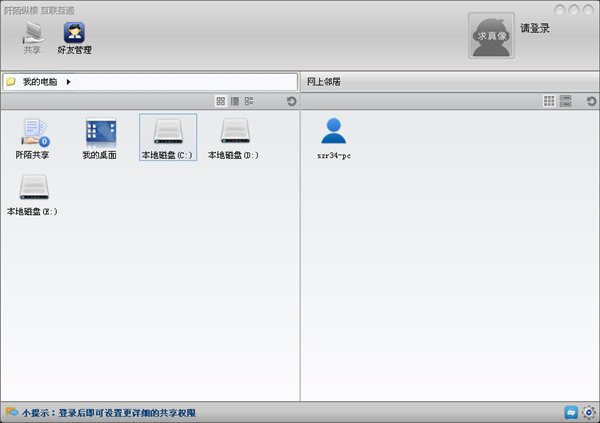The height and width of the screenshot is (423, 600).
Task: Open 我的桌面 desktop item
Action: point(100,138)
